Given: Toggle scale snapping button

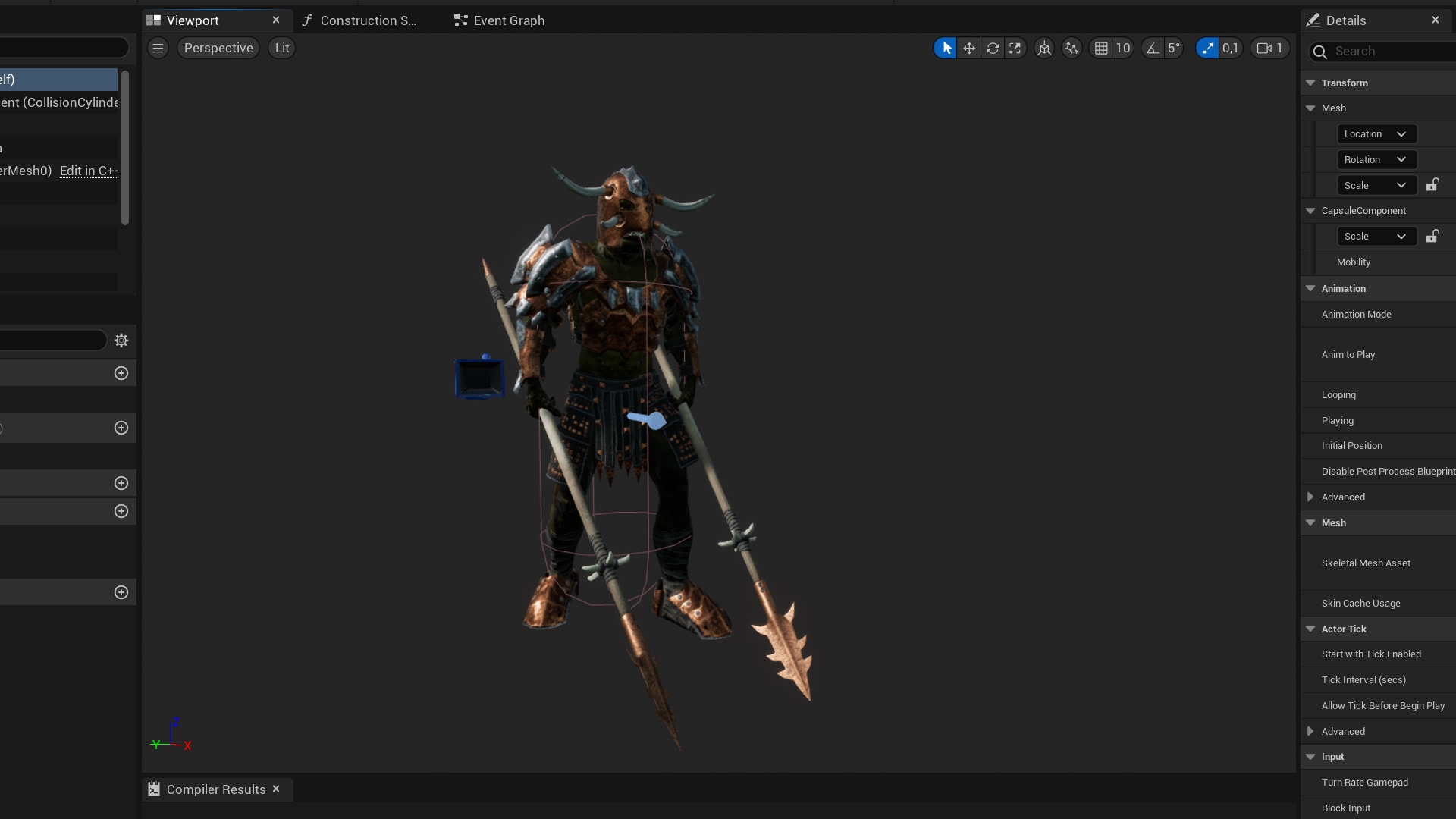Looking at the screenshot, I should click(x=1207, y=49).
